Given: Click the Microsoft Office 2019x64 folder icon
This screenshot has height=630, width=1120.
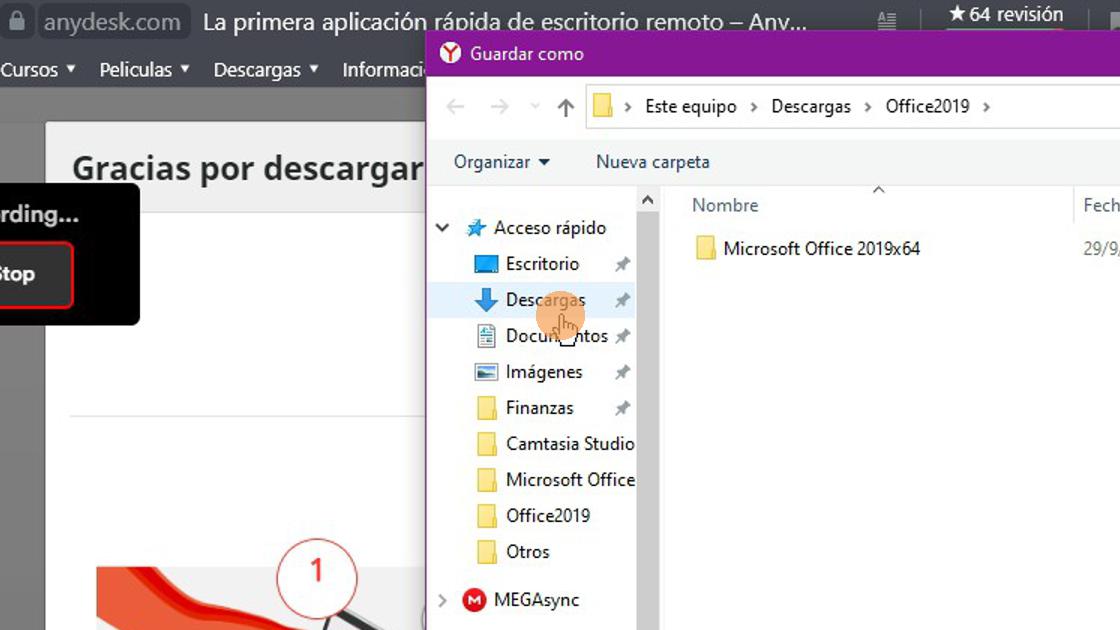Looking at the screenshot, I should (x=706, y=248).
